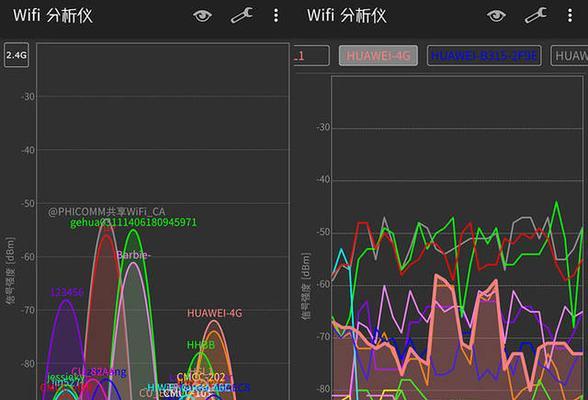
Task: Click the gehua01111406180945971 network label
Action: point(134,222)
